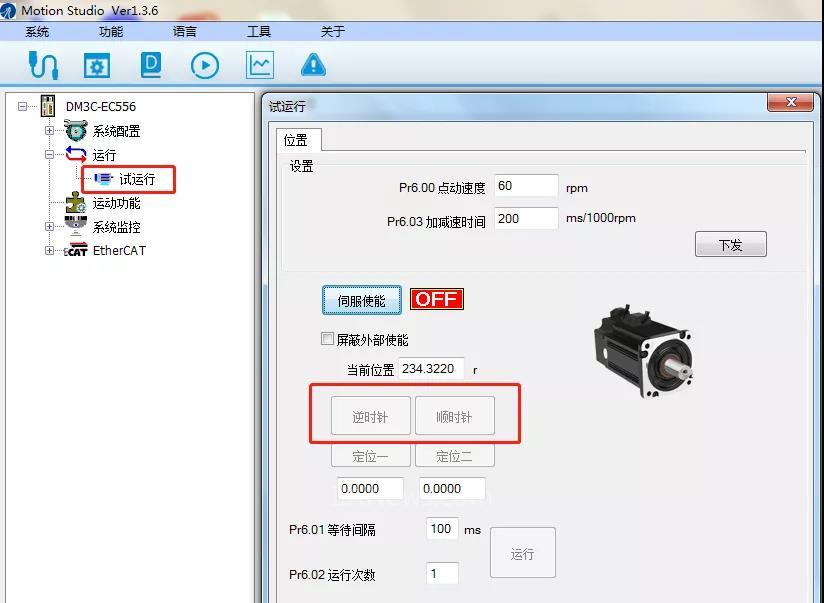Click the 定位二 position value field
824x603 pixels.
coord(452,488)
